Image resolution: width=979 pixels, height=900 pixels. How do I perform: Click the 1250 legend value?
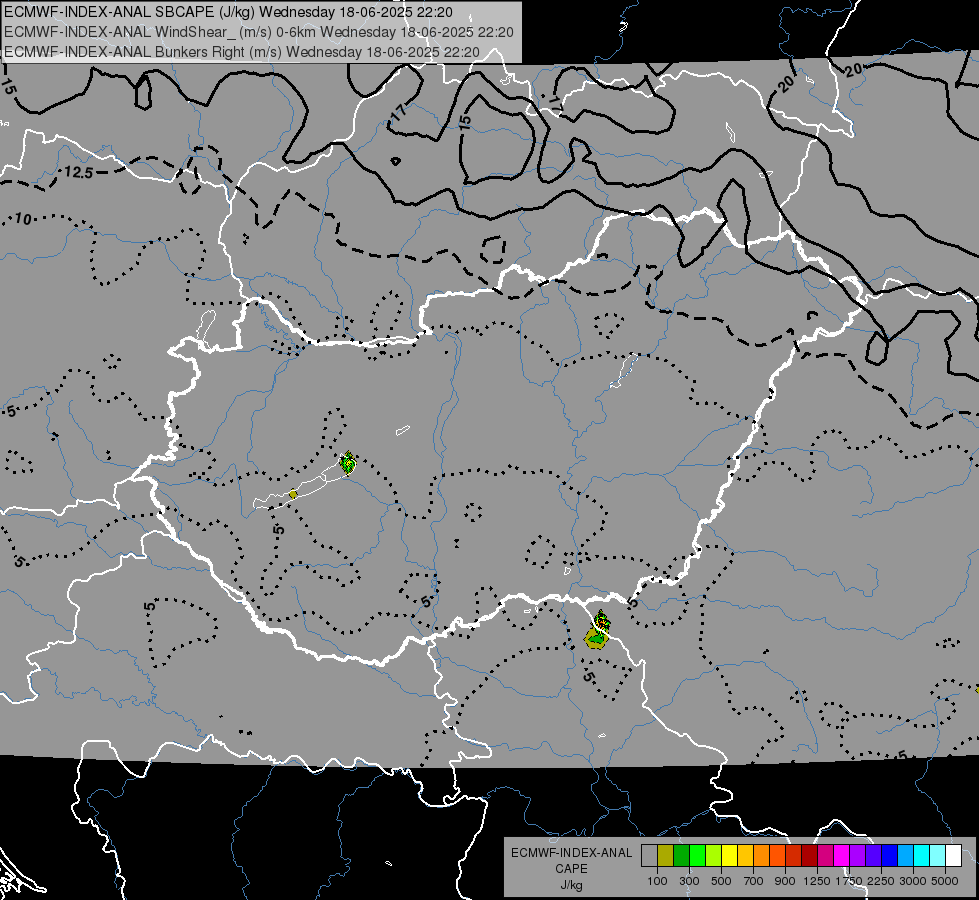tap(817, 881)
